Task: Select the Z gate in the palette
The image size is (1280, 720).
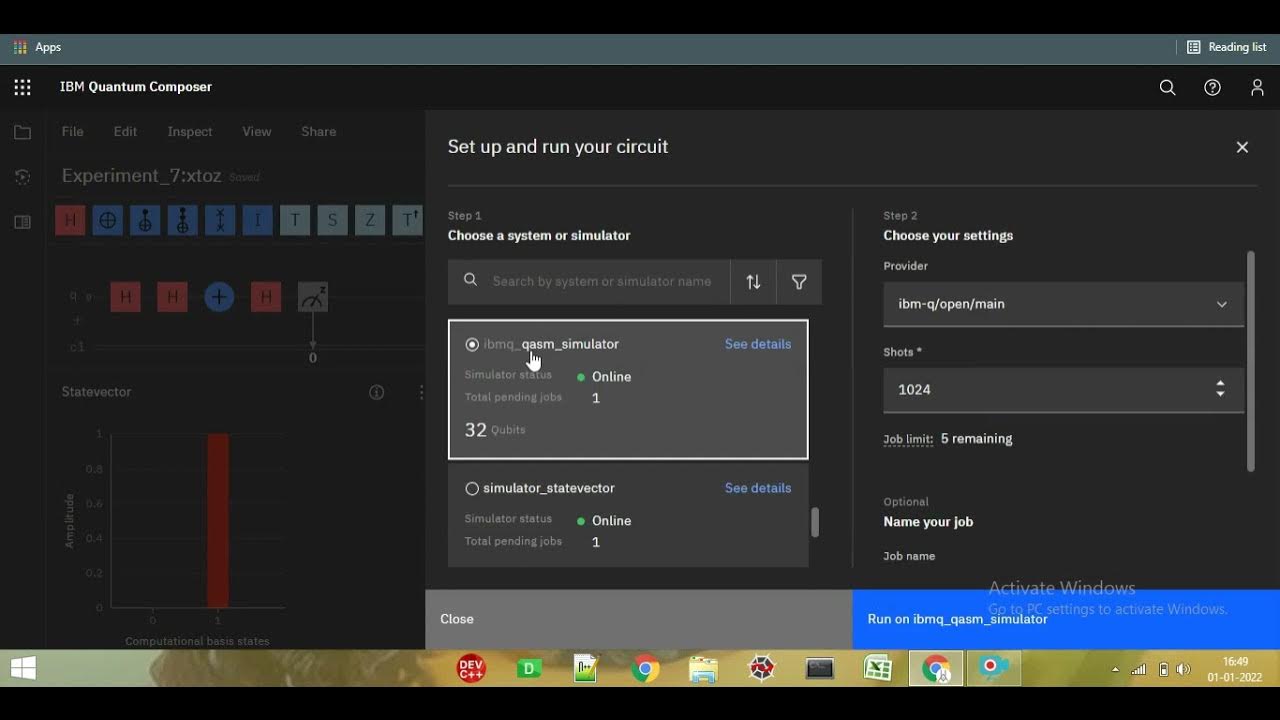Action: pos(370,220)
